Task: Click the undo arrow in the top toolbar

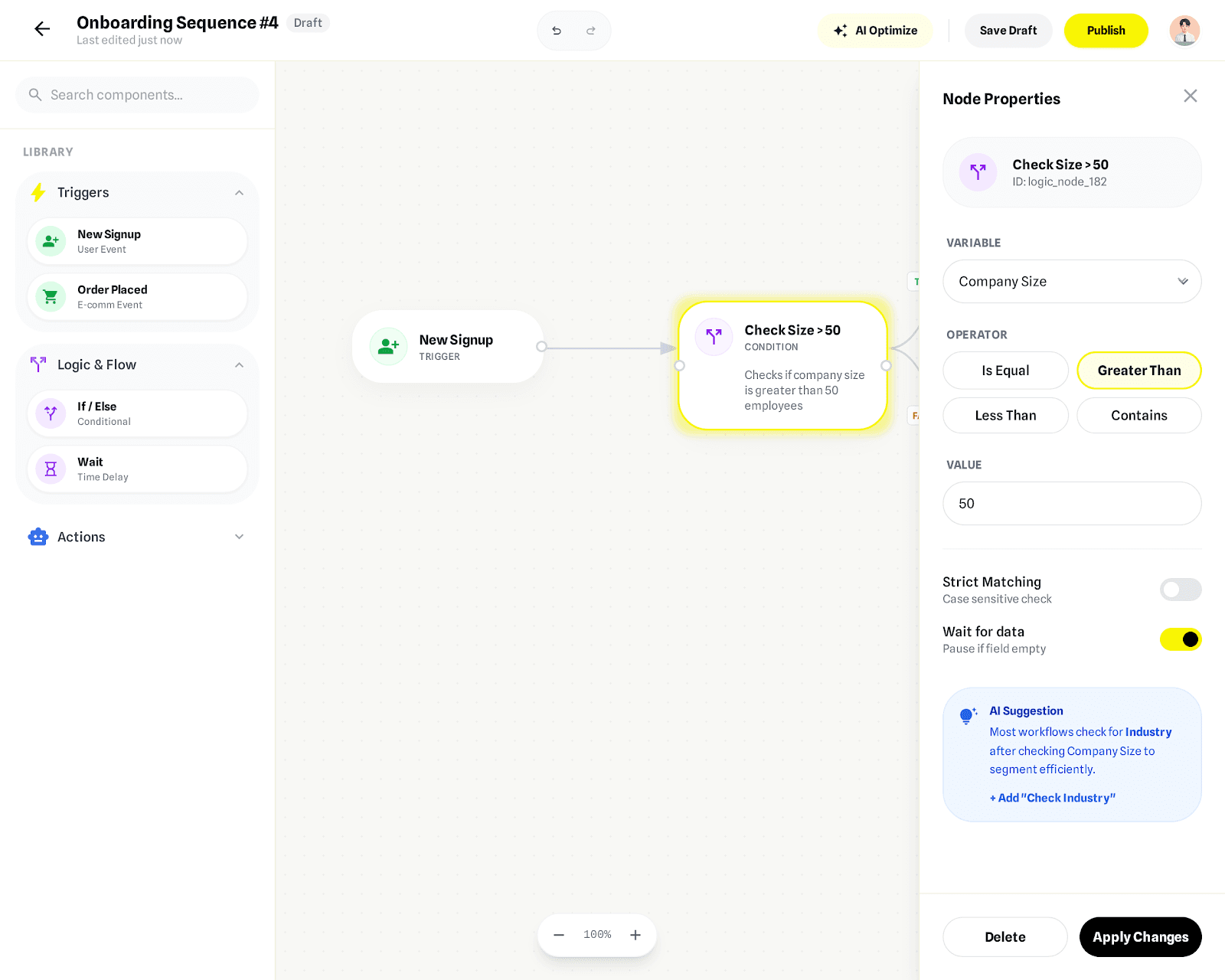Action: pos(557,31)
